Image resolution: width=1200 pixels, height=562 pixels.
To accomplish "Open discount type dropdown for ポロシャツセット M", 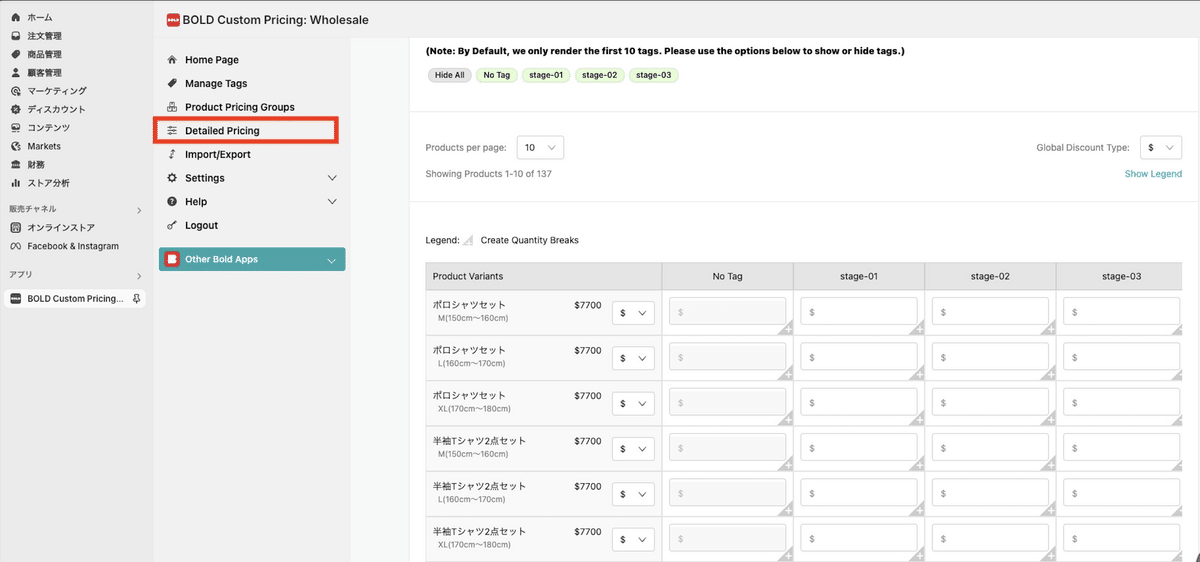I will (633, 313).
